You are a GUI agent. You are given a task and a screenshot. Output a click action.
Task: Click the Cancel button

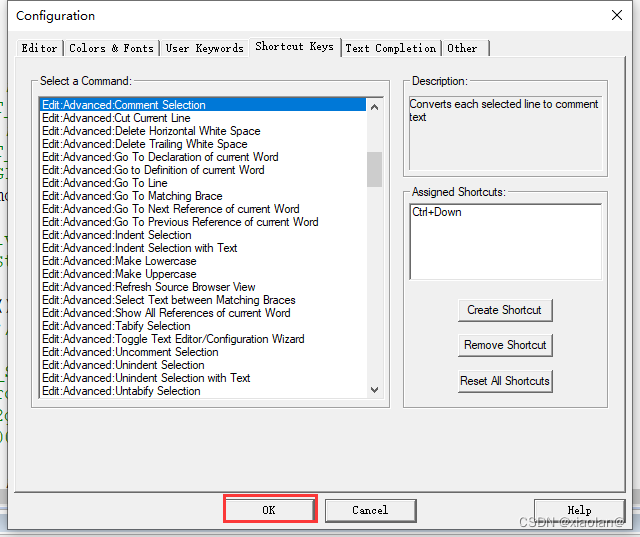pyautogui.click(x=370, y=510)
